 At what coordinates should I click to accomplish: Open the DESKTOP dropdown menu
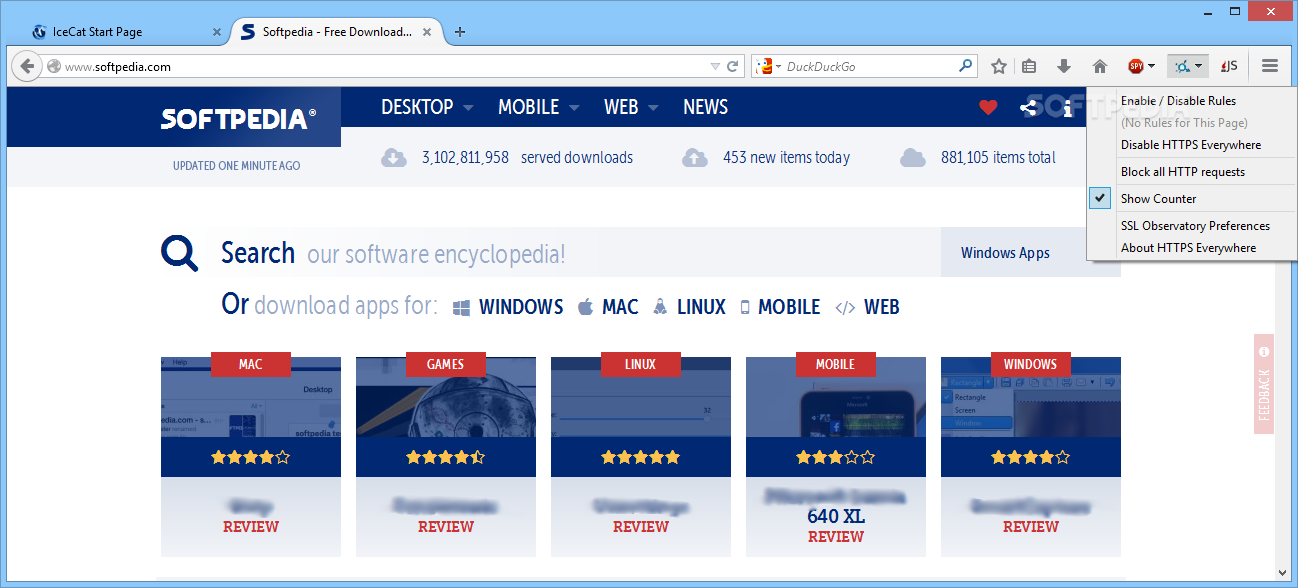coord(427,107)
